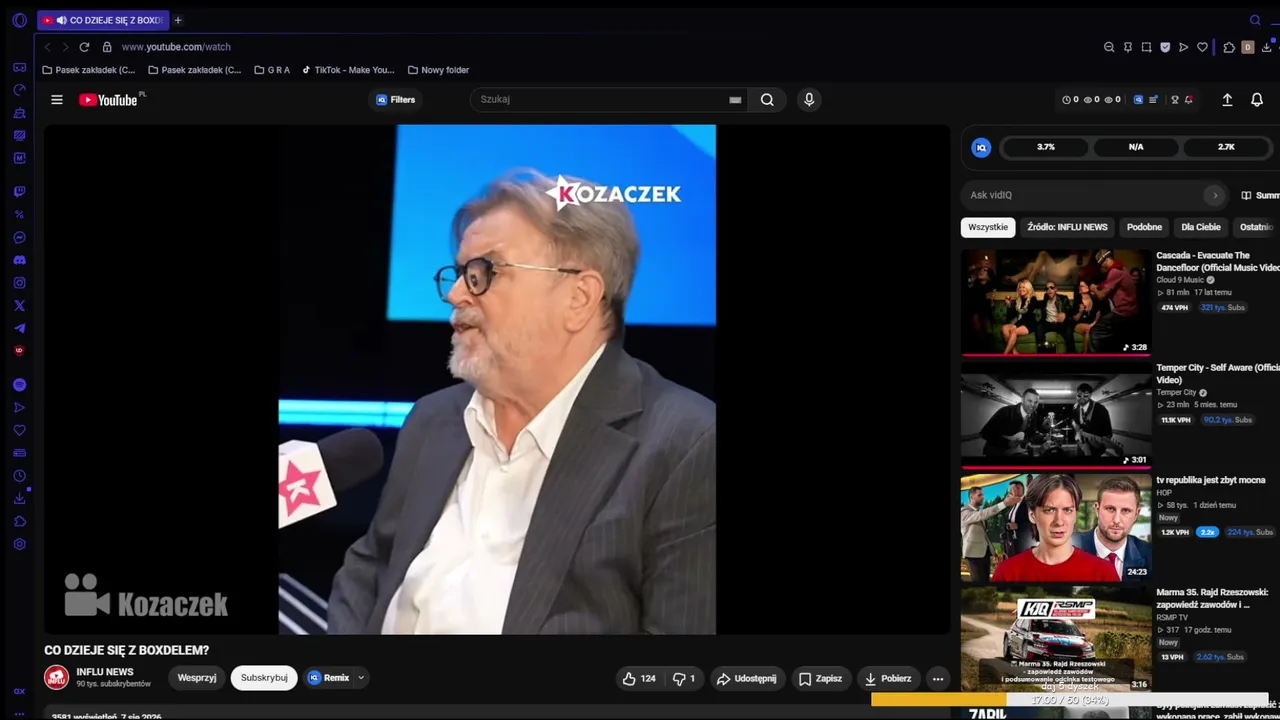Image resolution: width=1280 pixels, height=720 pixels.
Task: Open Cascada Evacuate The Dancefloor thumbnail
Action: pyautogui.click(x=1056, y=302)
